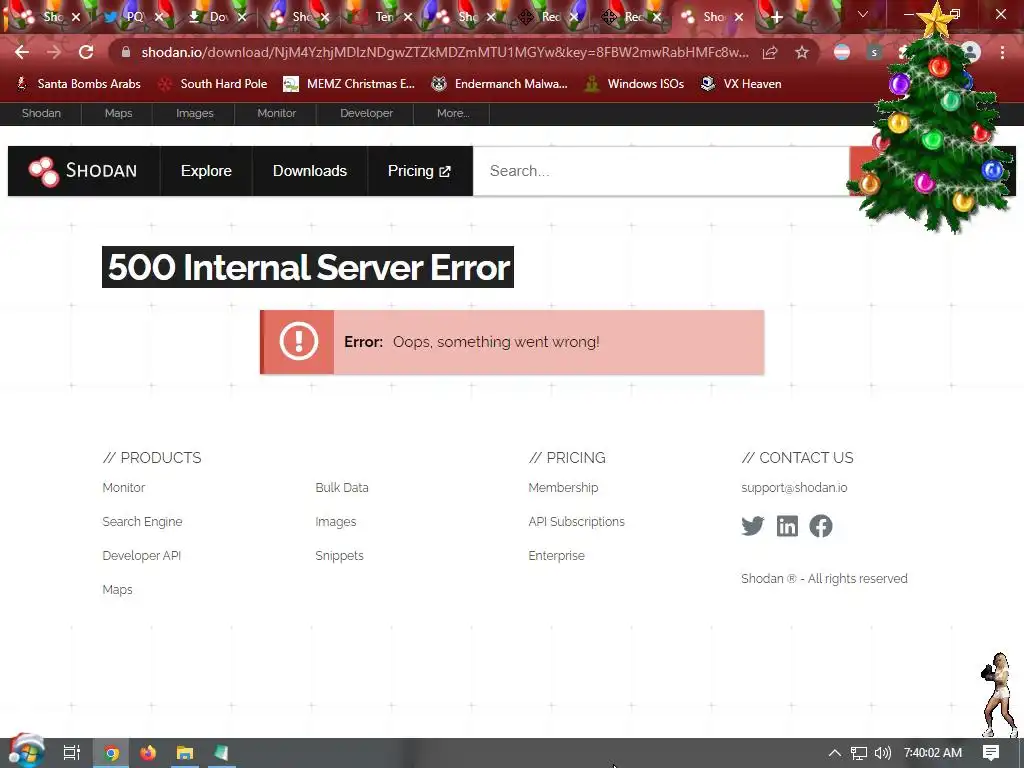Image resolution: width=1024 pixels, height=768 pixels.
Task: Open File Explorer from the taskbar
Action: [185, 753]
